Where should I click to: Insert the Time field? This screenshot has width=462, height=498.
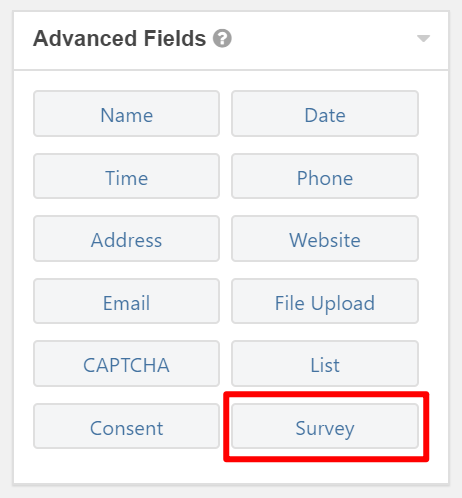click(x=126, y=176)
